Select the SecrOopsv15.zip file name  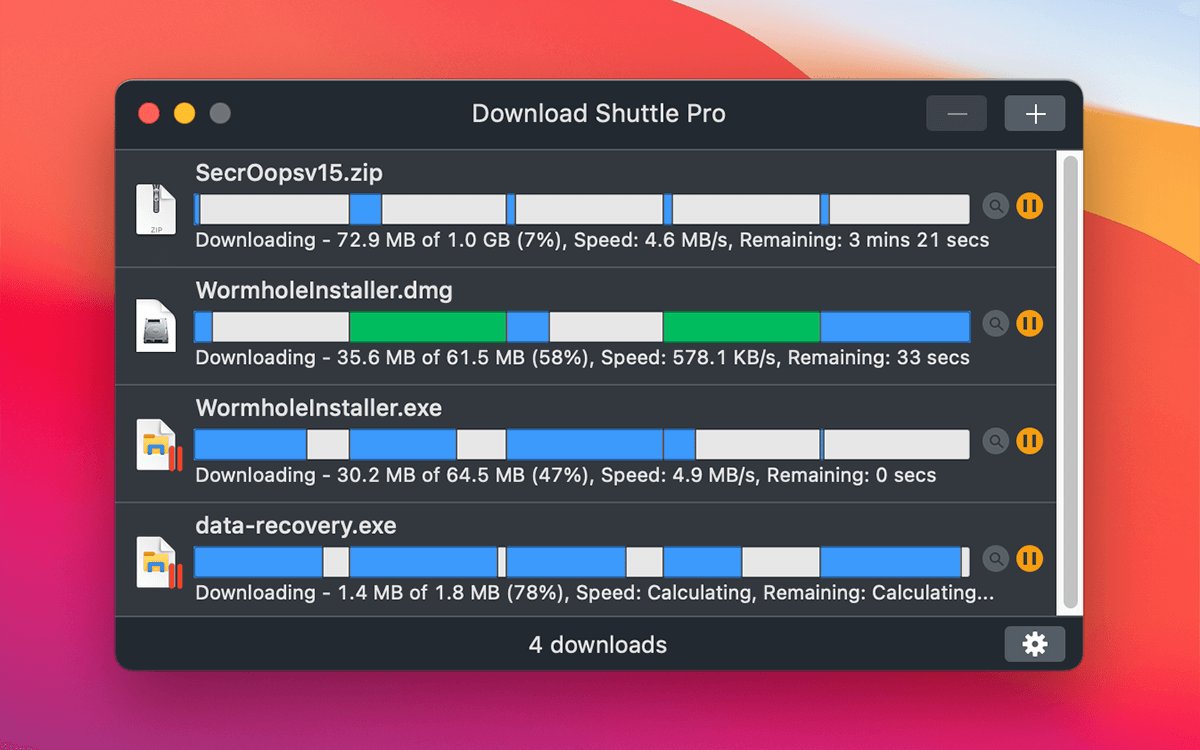click(x=289, y=173)
